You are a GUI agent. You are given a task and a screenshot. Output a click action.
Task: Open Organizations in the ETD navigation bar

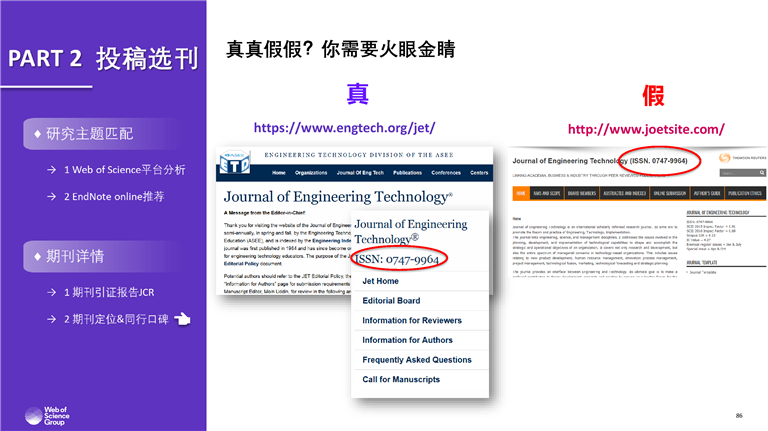point(311,173)
